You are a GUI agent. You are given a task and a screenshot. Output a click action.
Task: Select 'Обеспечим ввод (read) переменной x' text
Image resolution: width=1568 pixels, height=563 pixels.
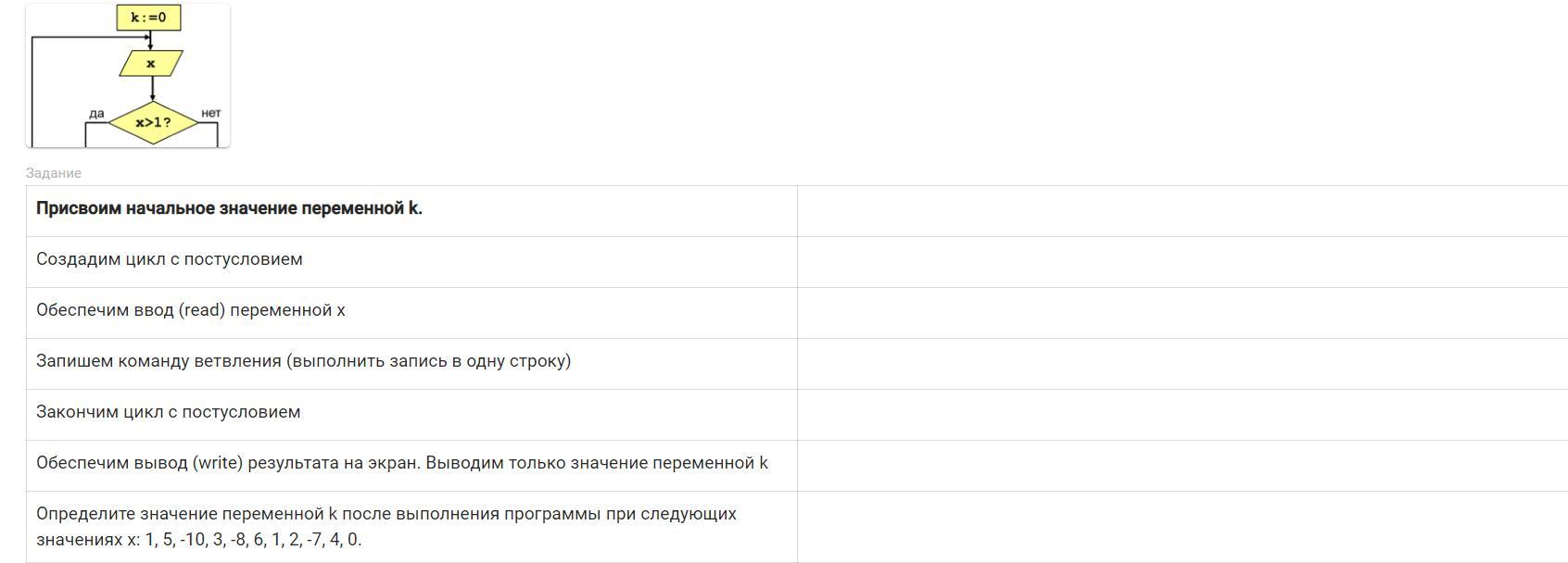pyautogui.click(x=191, y=310)
